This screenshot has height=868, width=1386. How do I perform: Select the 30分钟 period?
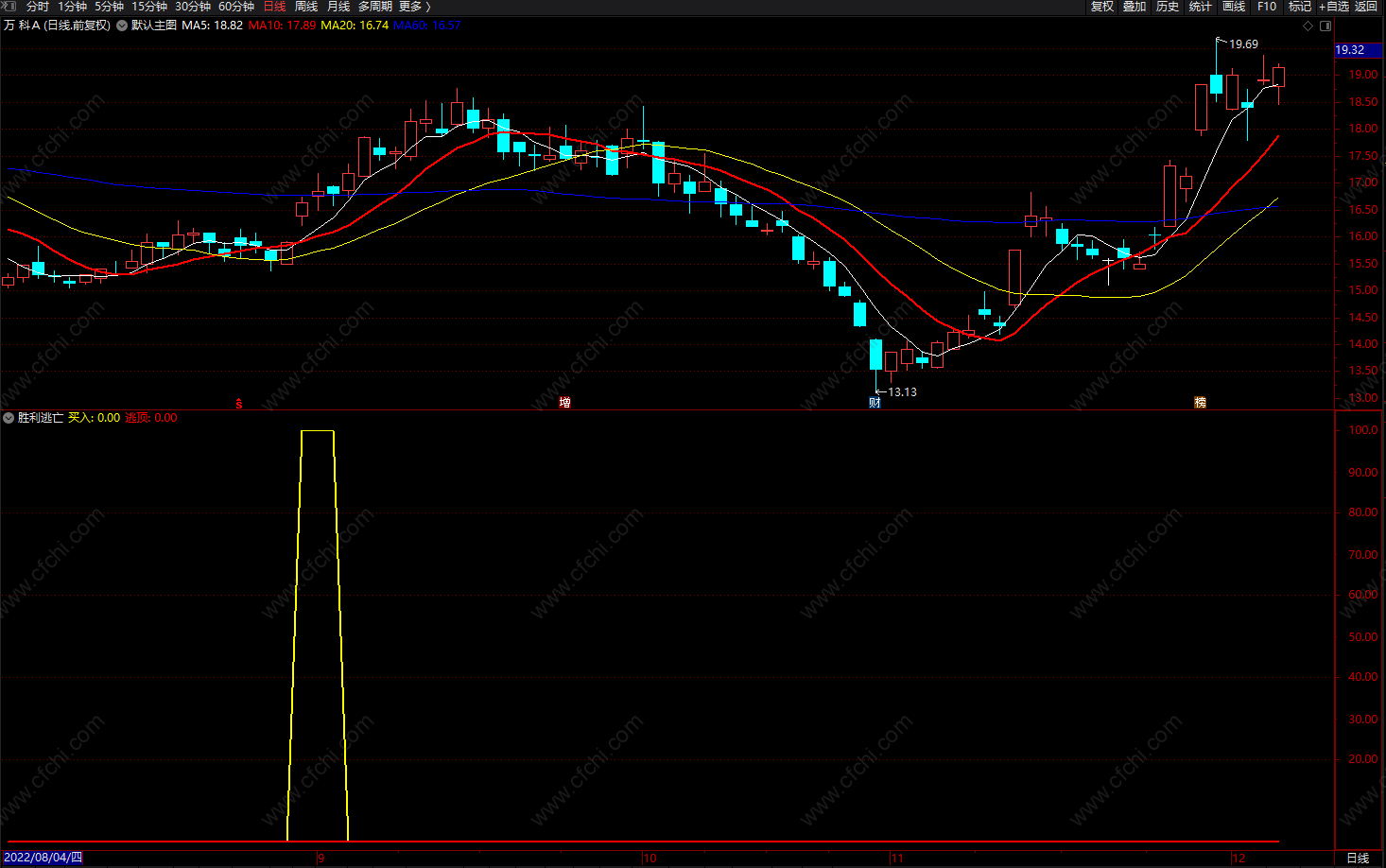click(193, 6)
